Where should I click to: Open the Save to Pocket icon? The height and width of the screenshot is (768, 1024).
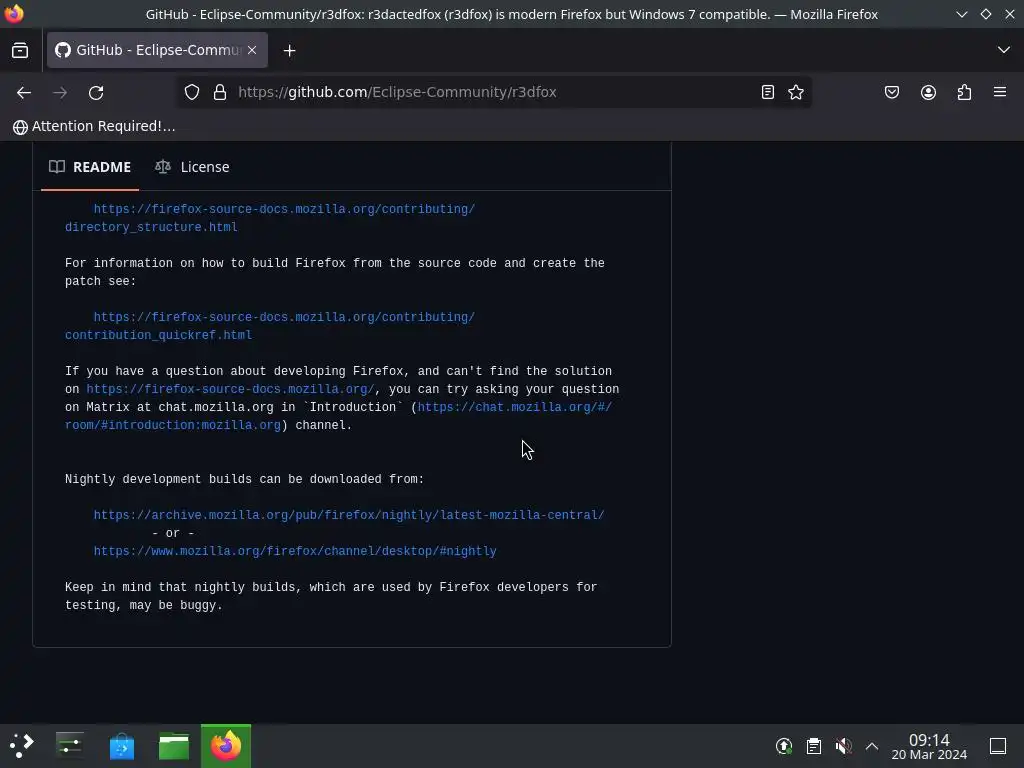pyautogui.click(x=891, y=92)
